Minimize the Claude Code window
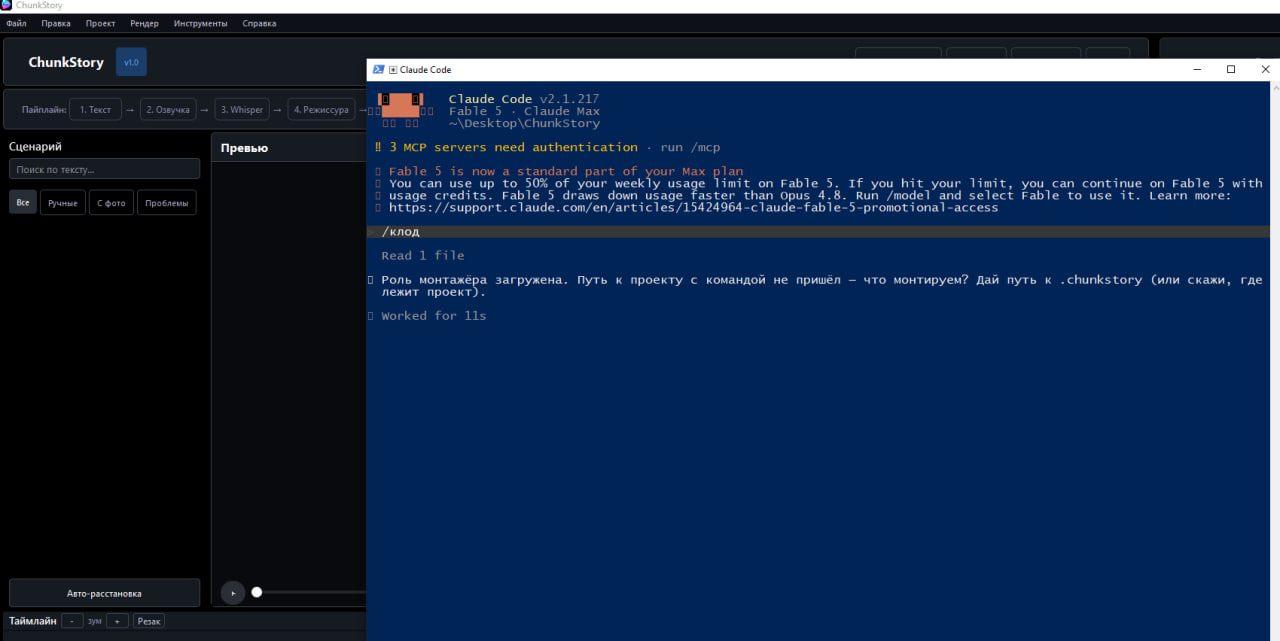This screenshot has height=641, width=1280. click(x=1197, y=69)
